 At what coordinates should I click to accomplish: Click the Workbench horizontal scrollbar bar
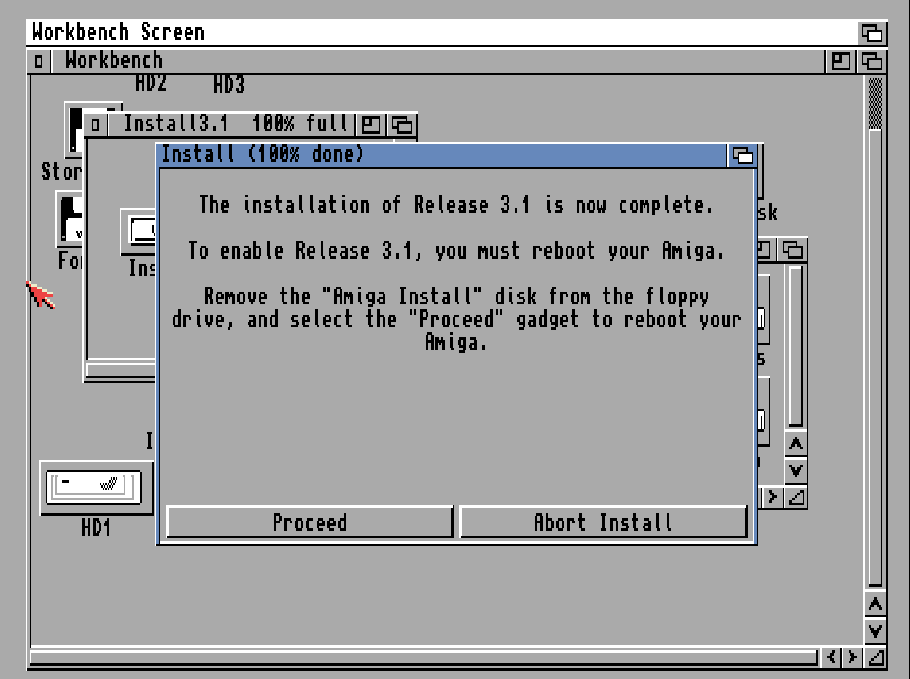[424, 658]
